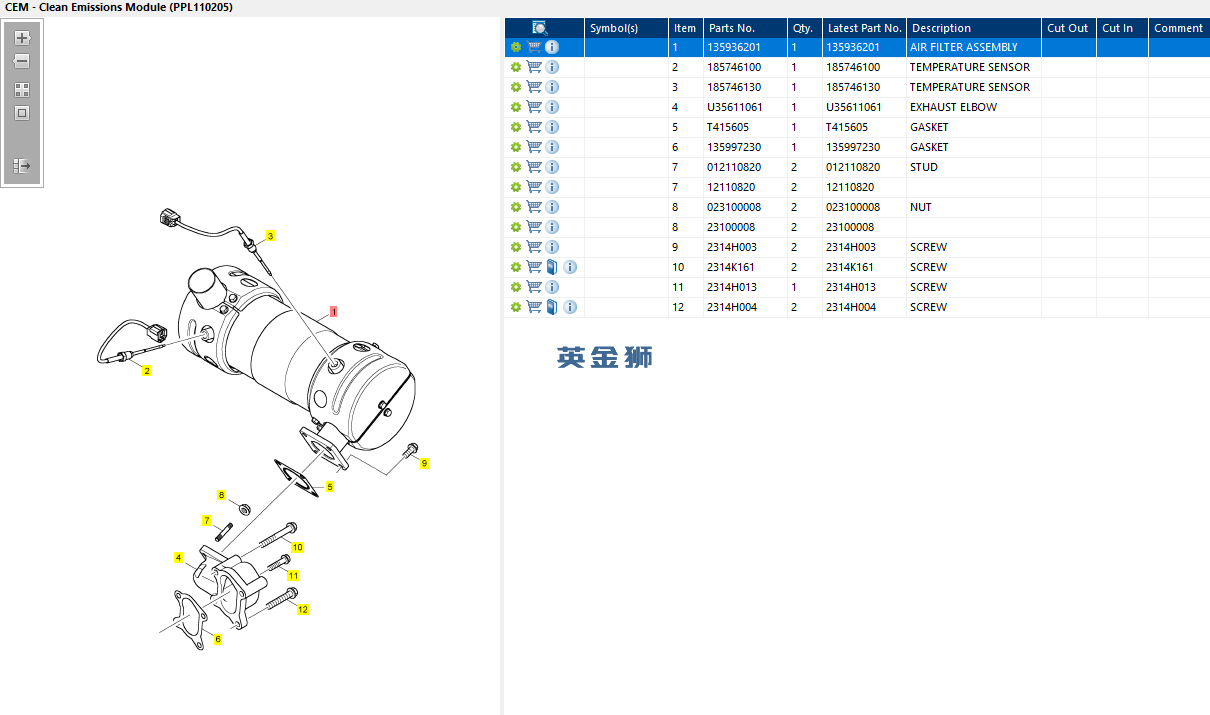The height and width of the screenshot is (715, 1210).
Task: Click the Description column header
Action: 974,28
